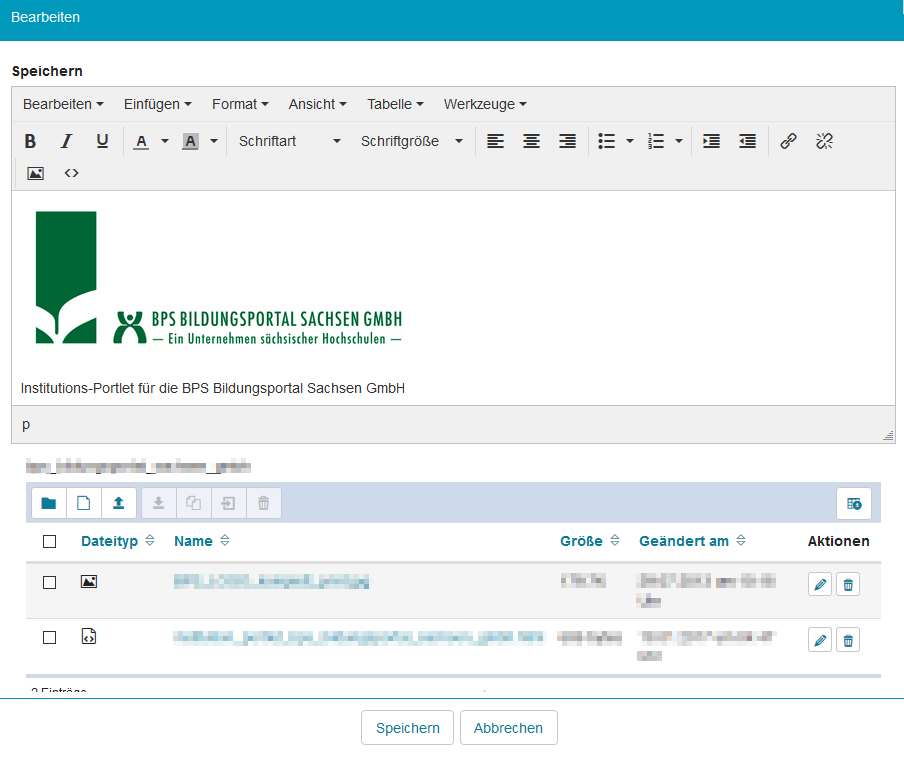Check the checkbox of the second file row

click(x=49, y=639)
